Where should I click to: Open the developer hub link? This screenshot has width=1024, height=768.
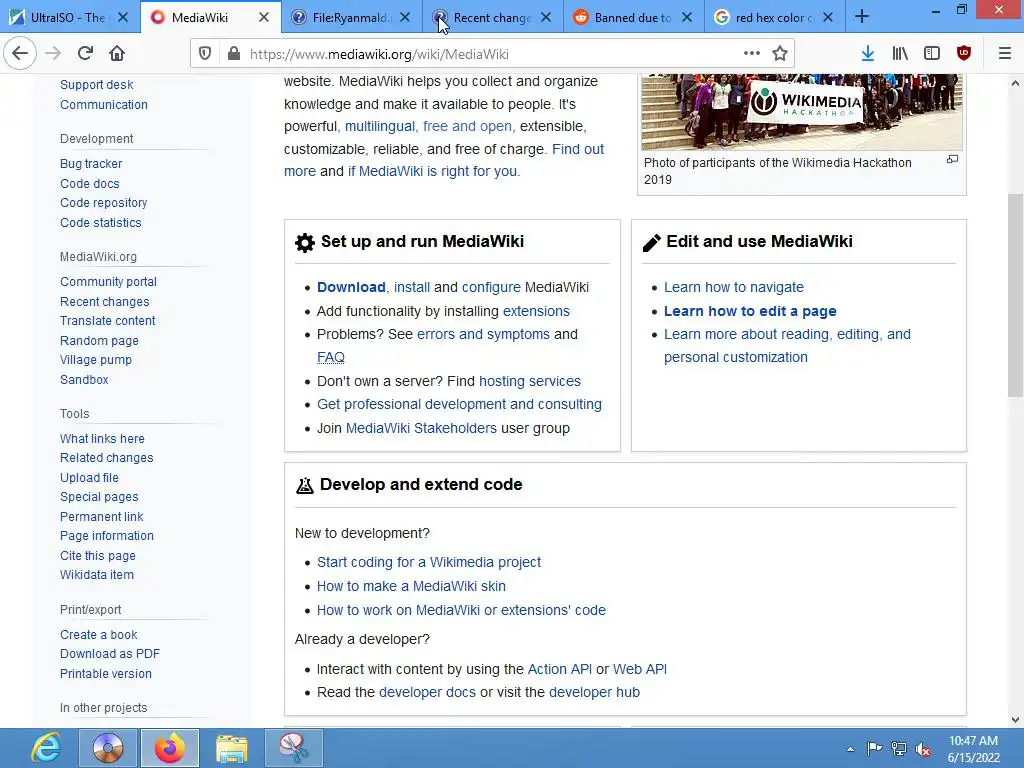tap(594, 692)
